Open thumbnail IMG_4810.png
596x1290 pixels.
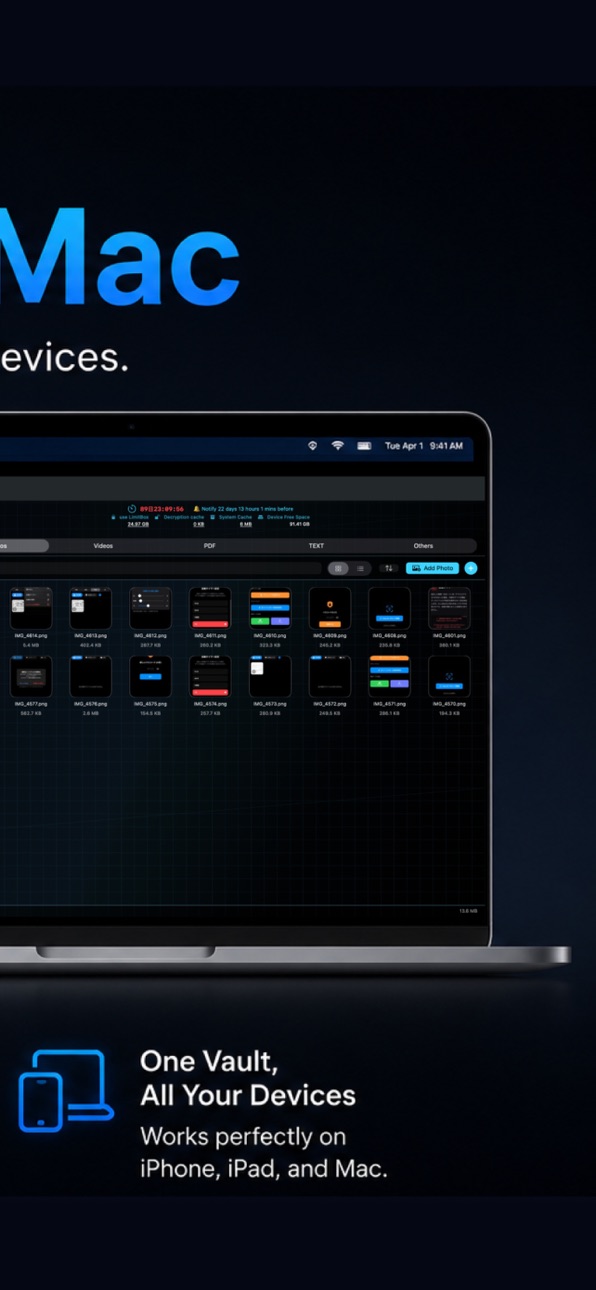coord(270,608)
